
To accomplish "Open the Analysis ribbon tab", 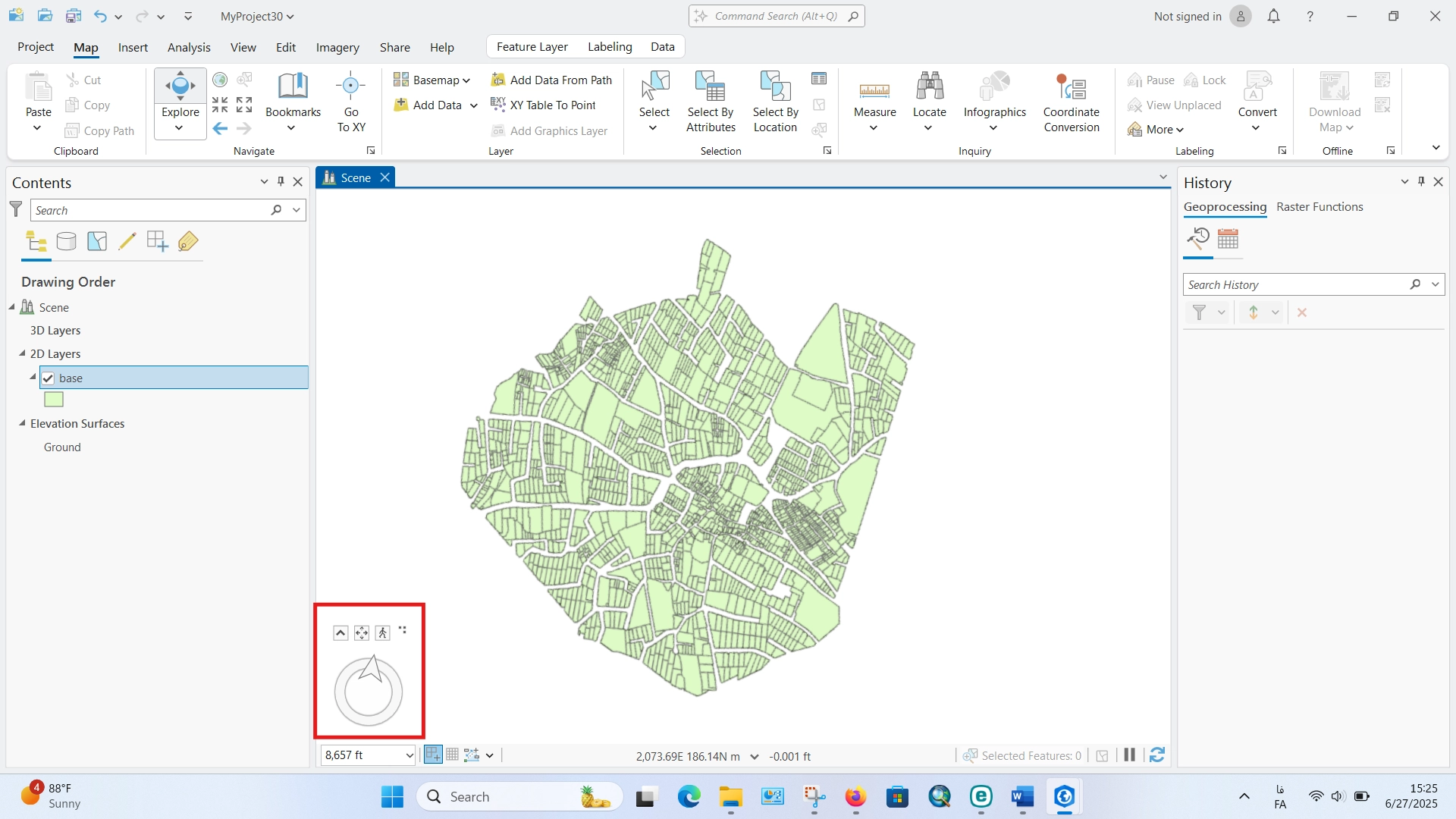I will click(x=189, y=47).
